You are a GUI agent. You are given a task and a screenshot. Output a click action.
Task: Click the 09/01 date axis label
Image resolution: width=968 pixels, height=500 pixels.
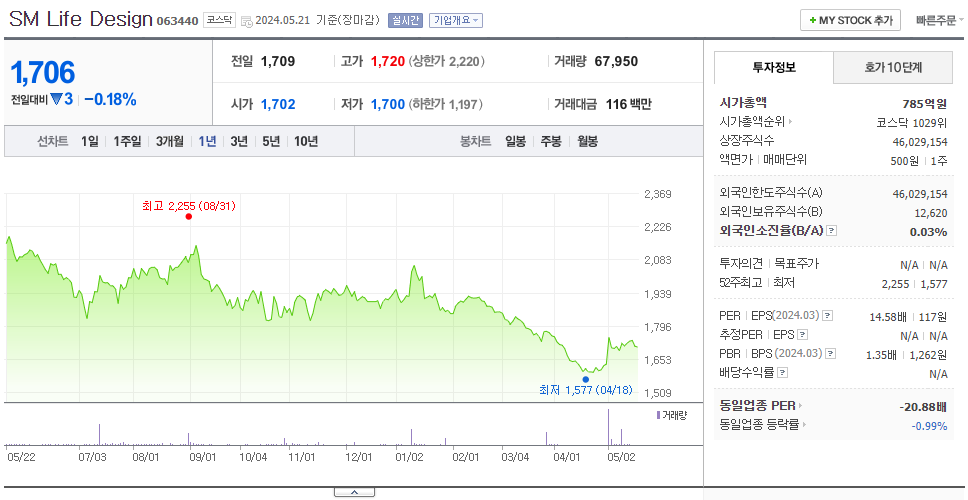pyautogui.click(x=202, y=457)
